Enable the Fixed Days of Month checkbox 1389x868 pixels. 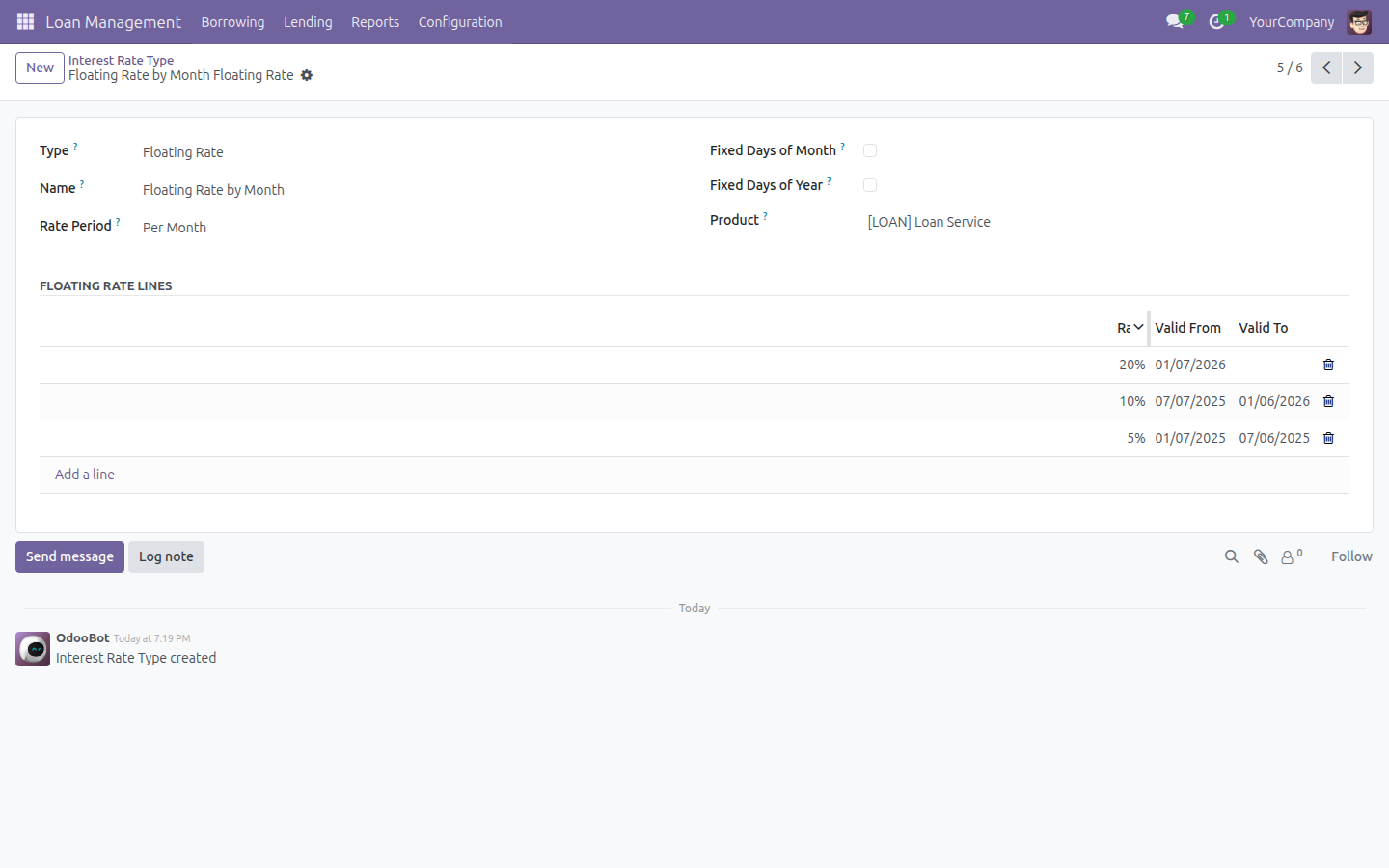pos(870,150)
